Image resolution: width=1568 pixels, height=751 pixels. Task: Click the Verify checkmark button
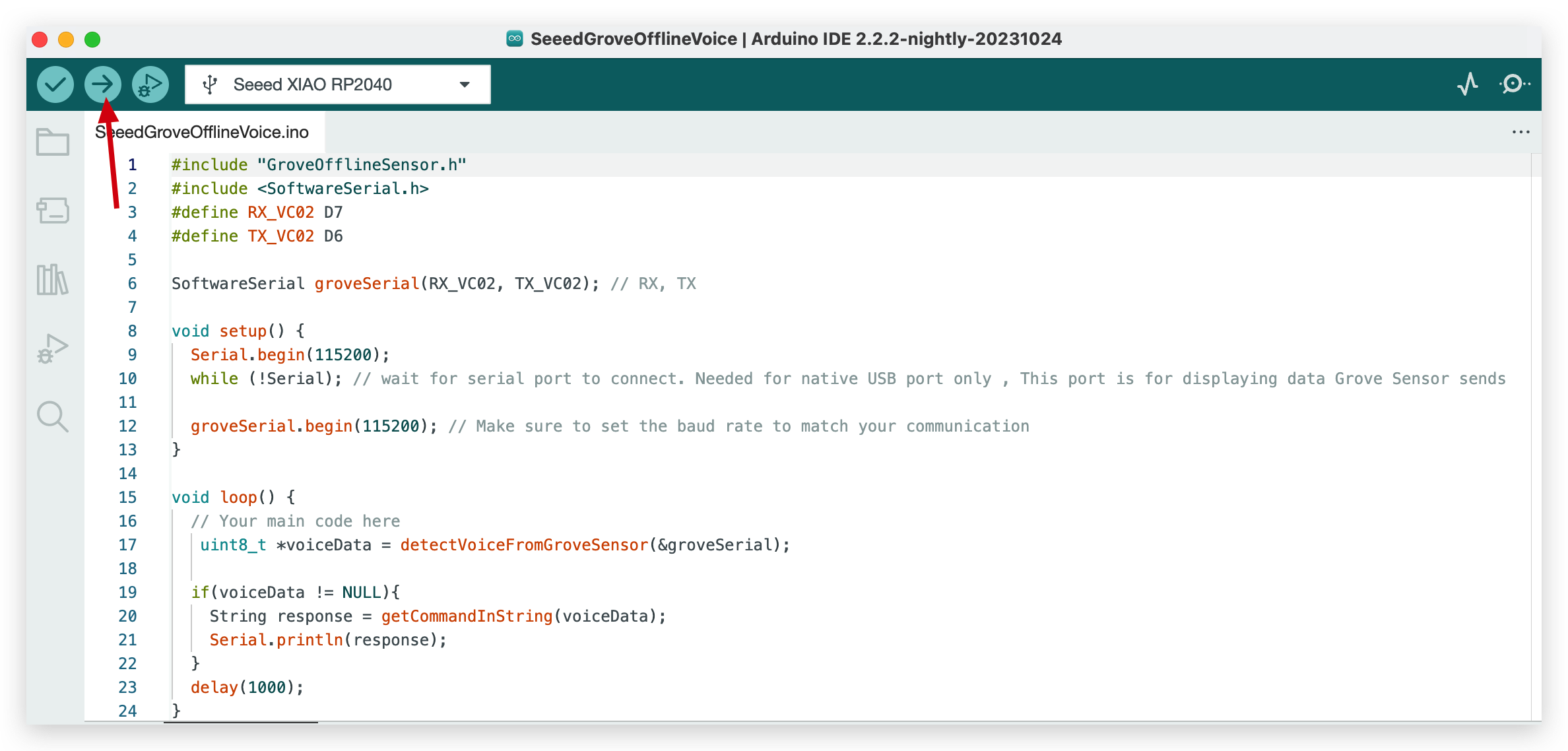pos(55,84)
